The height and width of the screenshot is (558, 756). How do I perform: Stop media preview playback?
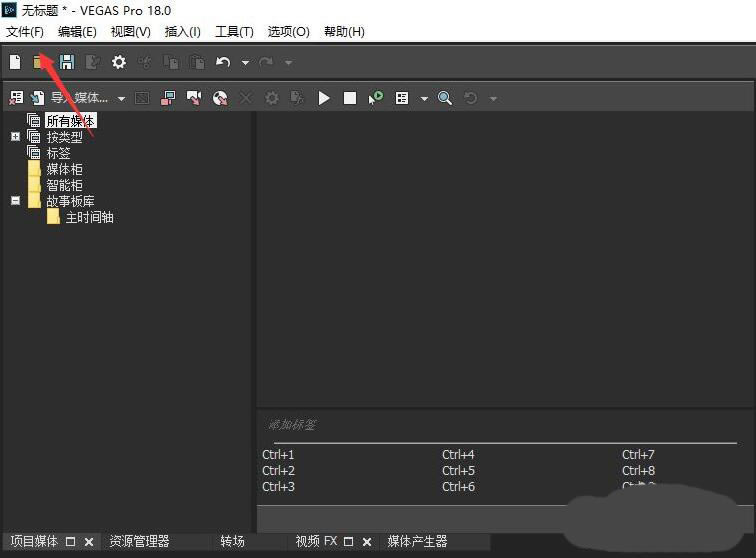(x=350, y=98)
